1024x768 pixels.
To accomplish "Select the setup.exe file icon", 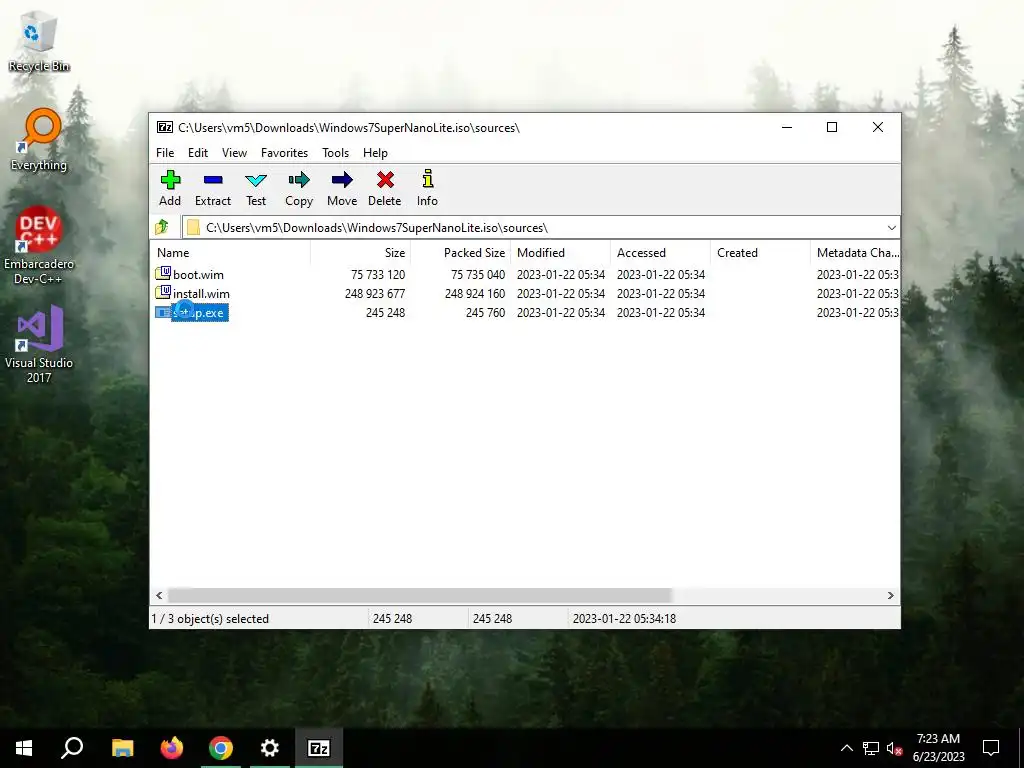I will pyautogui.click(x=163, y=312).
